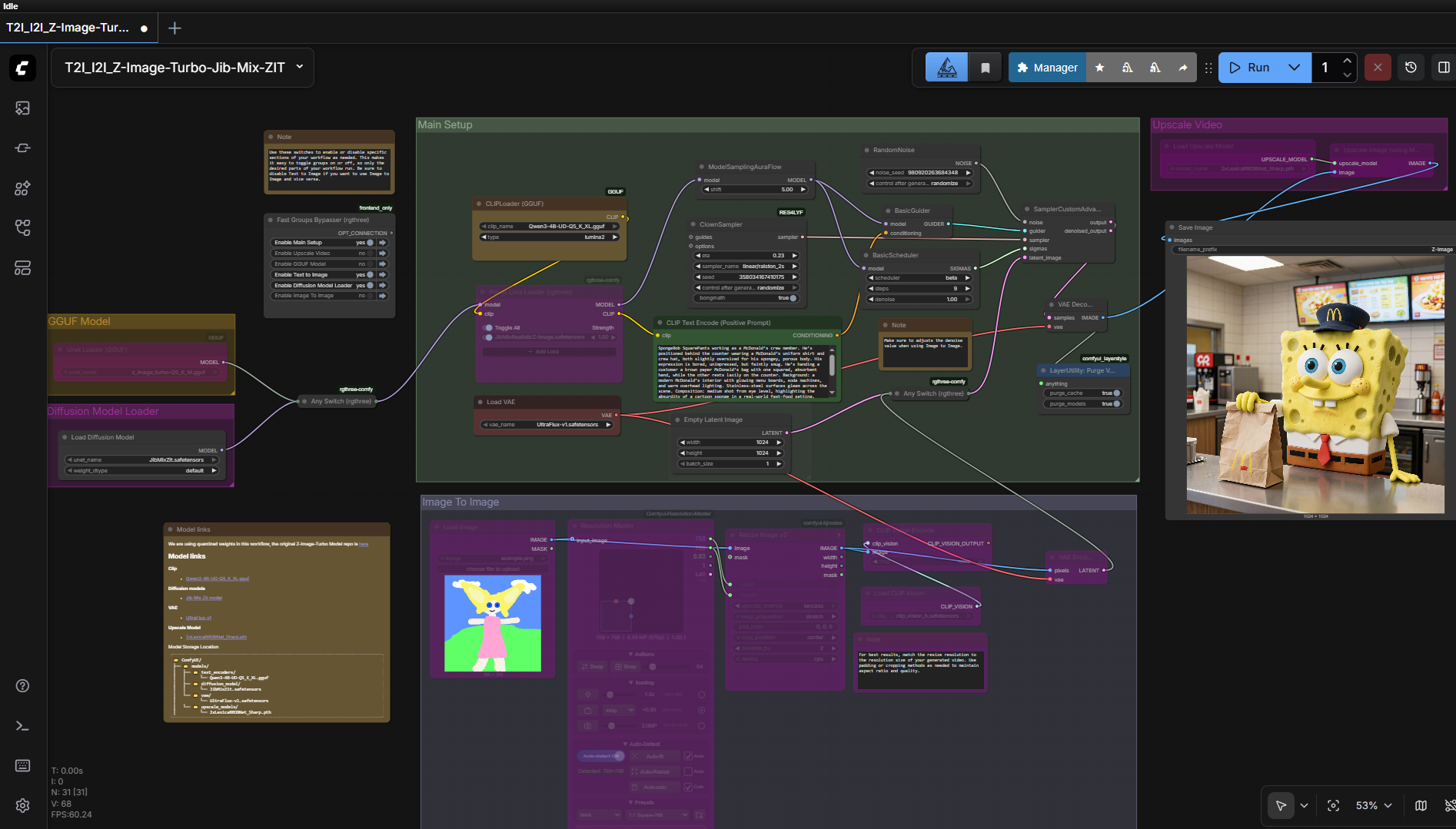1456x829 pixels.
Task: Jump to Upscale Video group arrow
Action: 382,253
